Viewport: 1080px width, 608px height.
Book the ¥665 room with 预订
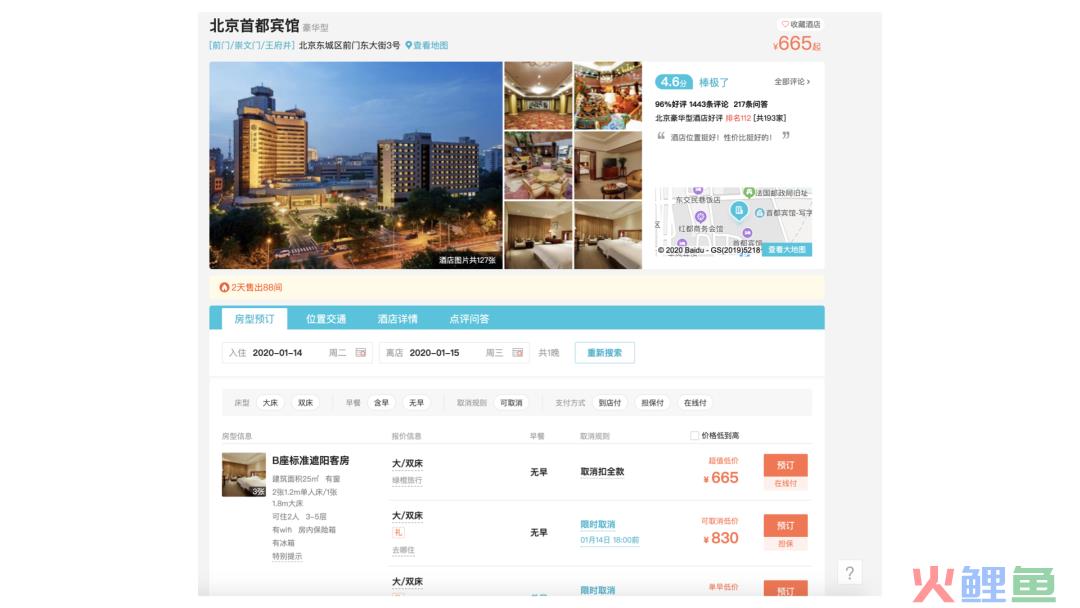tap(785, 465)
